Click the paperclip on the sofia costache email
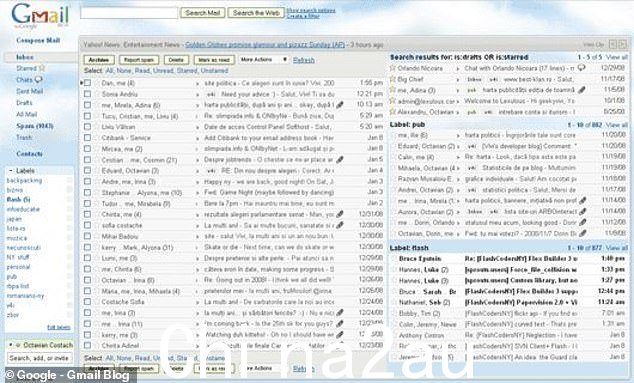634x383 pixels. [x=340, y=225]
